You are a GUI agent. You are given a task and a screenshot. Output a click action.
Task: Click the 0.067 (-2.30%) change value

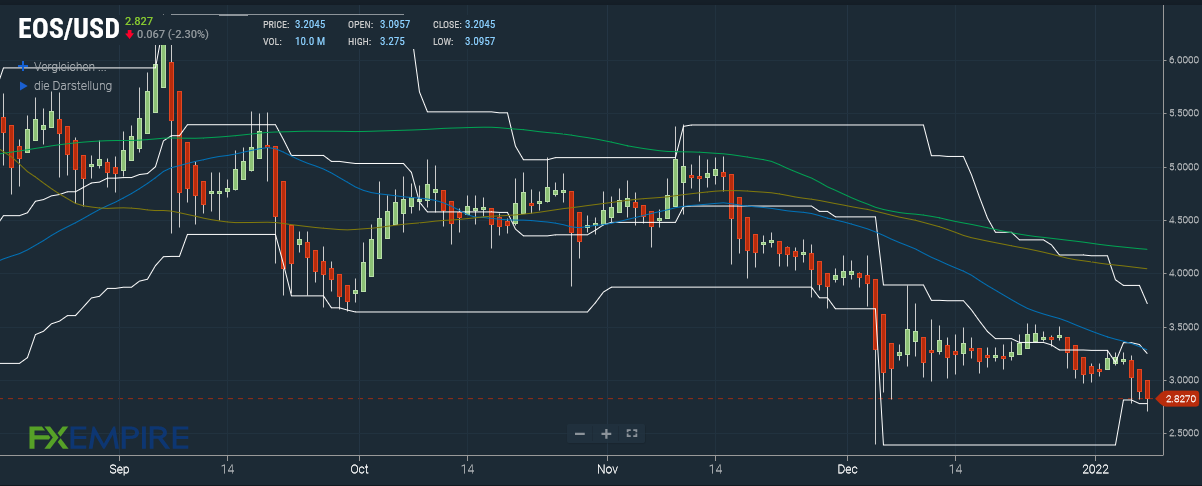pyautogui.click(x=165, y=34)
